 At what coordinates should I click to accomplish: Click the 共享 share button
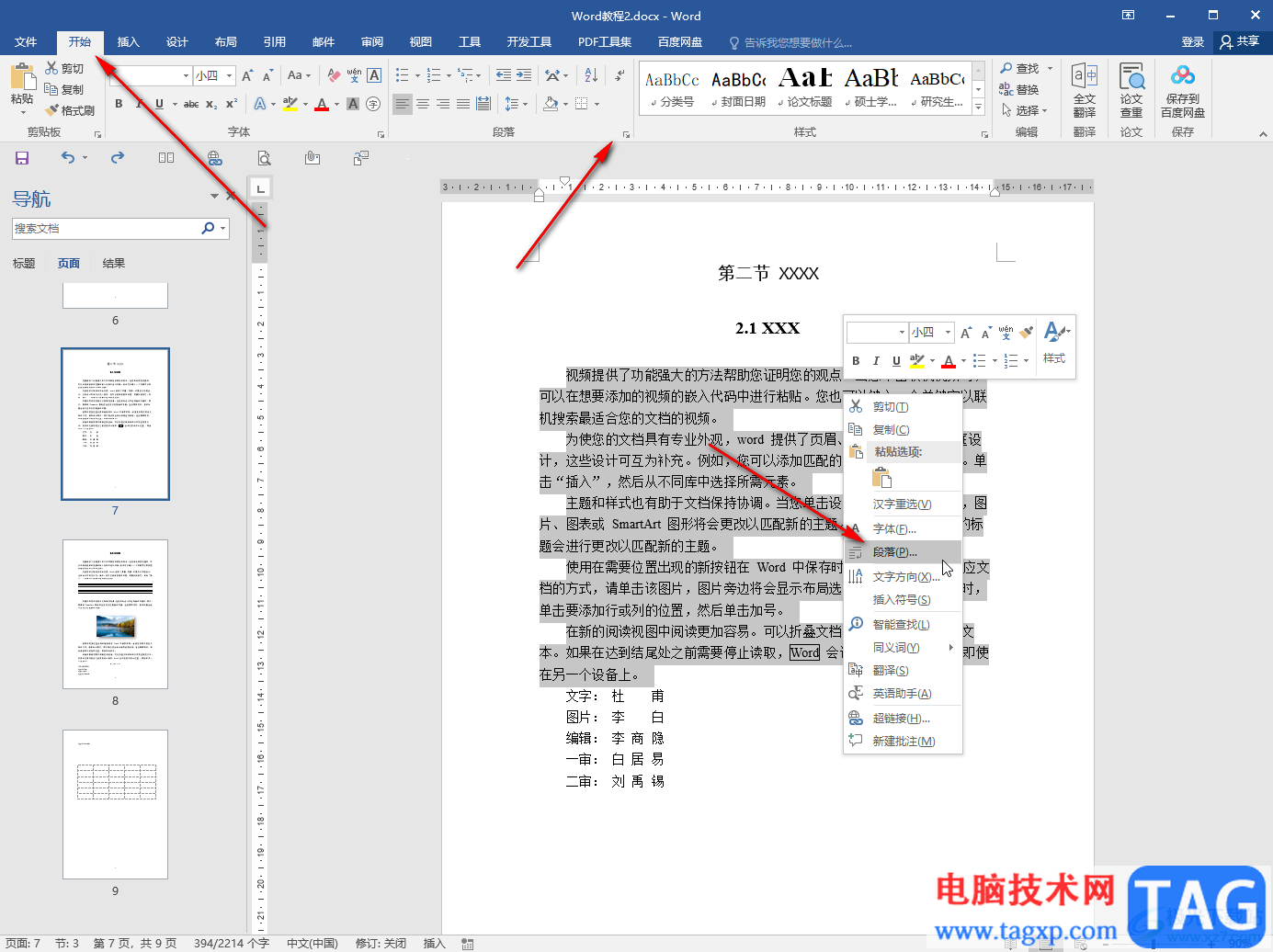click(x=1240, y=42)
